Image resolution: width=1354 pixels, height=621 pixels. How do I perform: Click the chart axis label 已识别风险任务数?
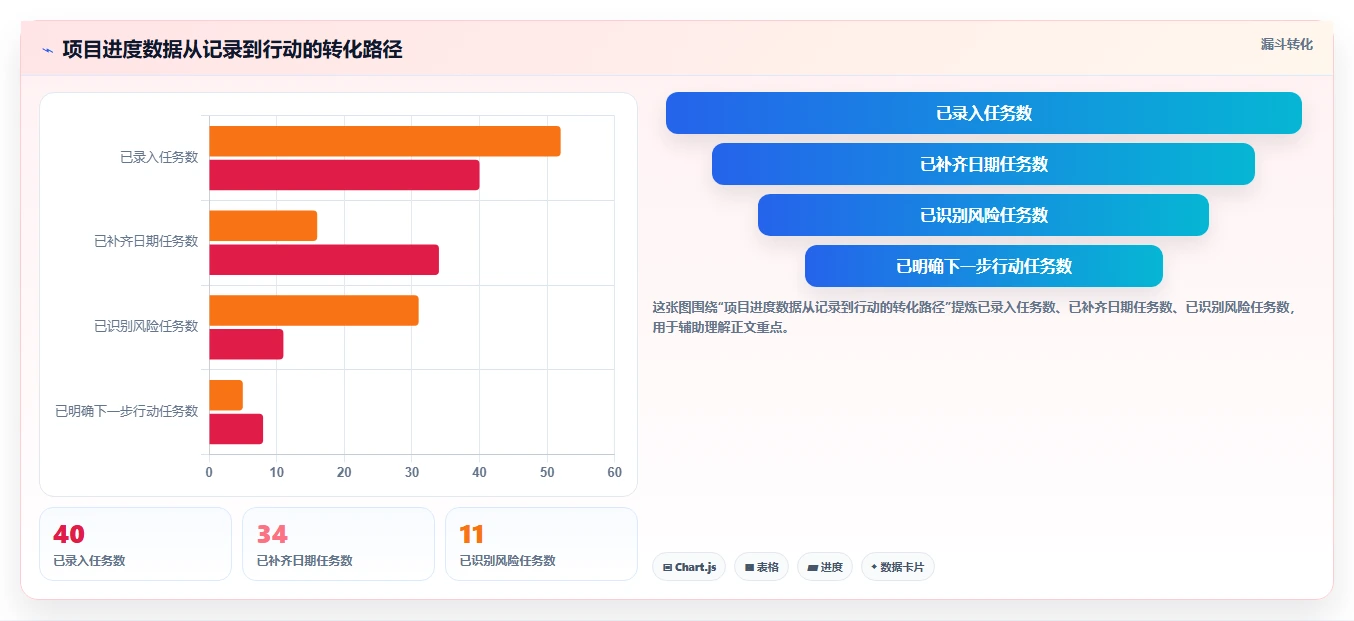point(146,326)
